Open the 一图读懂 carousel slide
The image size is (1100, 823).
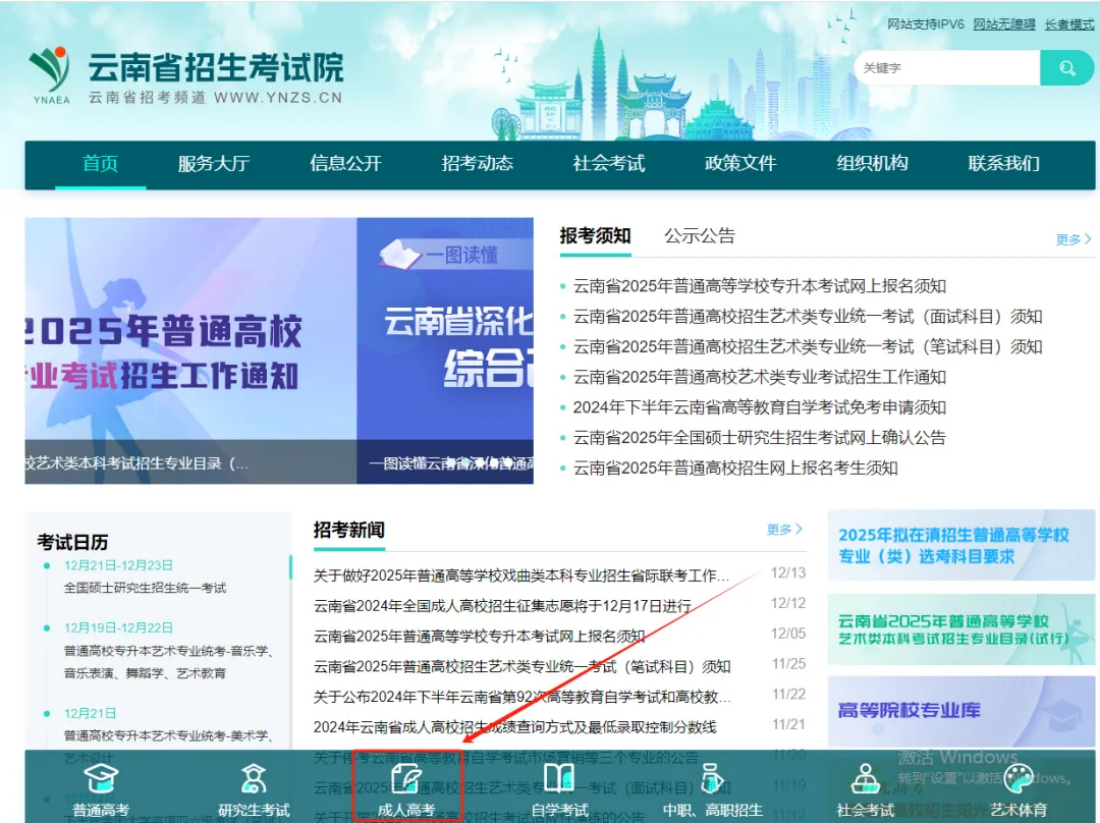(x=445, y=351)
